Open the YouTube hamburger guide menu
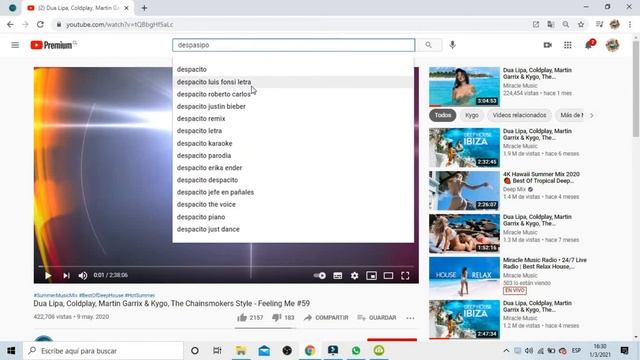Screen dimensions: 640x360 (x=15, y=45)
